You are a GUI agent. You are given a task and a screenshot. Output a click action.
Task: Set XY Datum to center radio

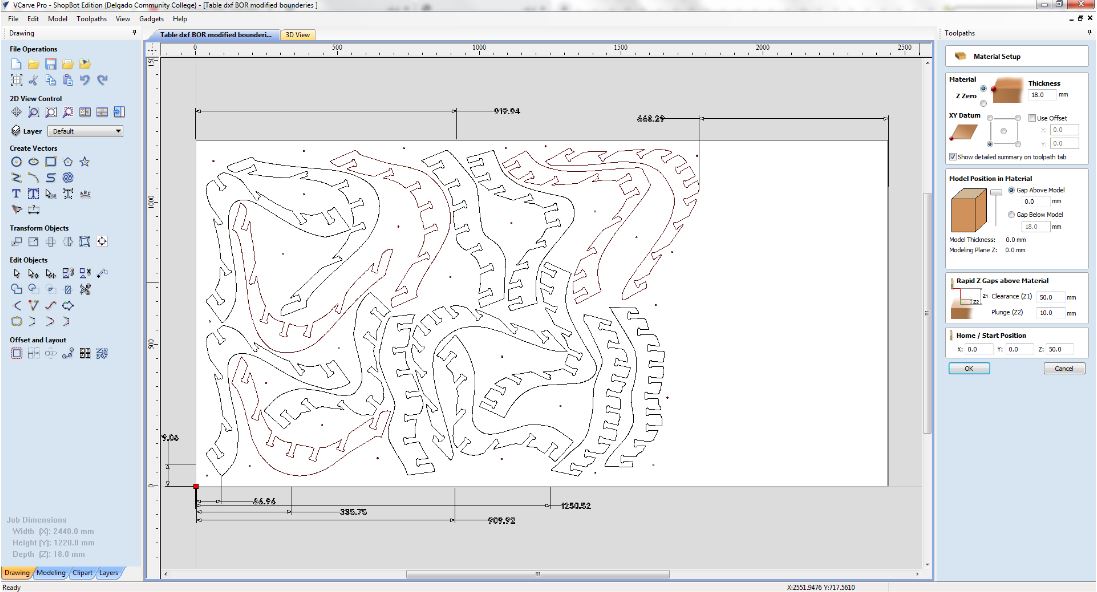click(x=1004, y=131)
